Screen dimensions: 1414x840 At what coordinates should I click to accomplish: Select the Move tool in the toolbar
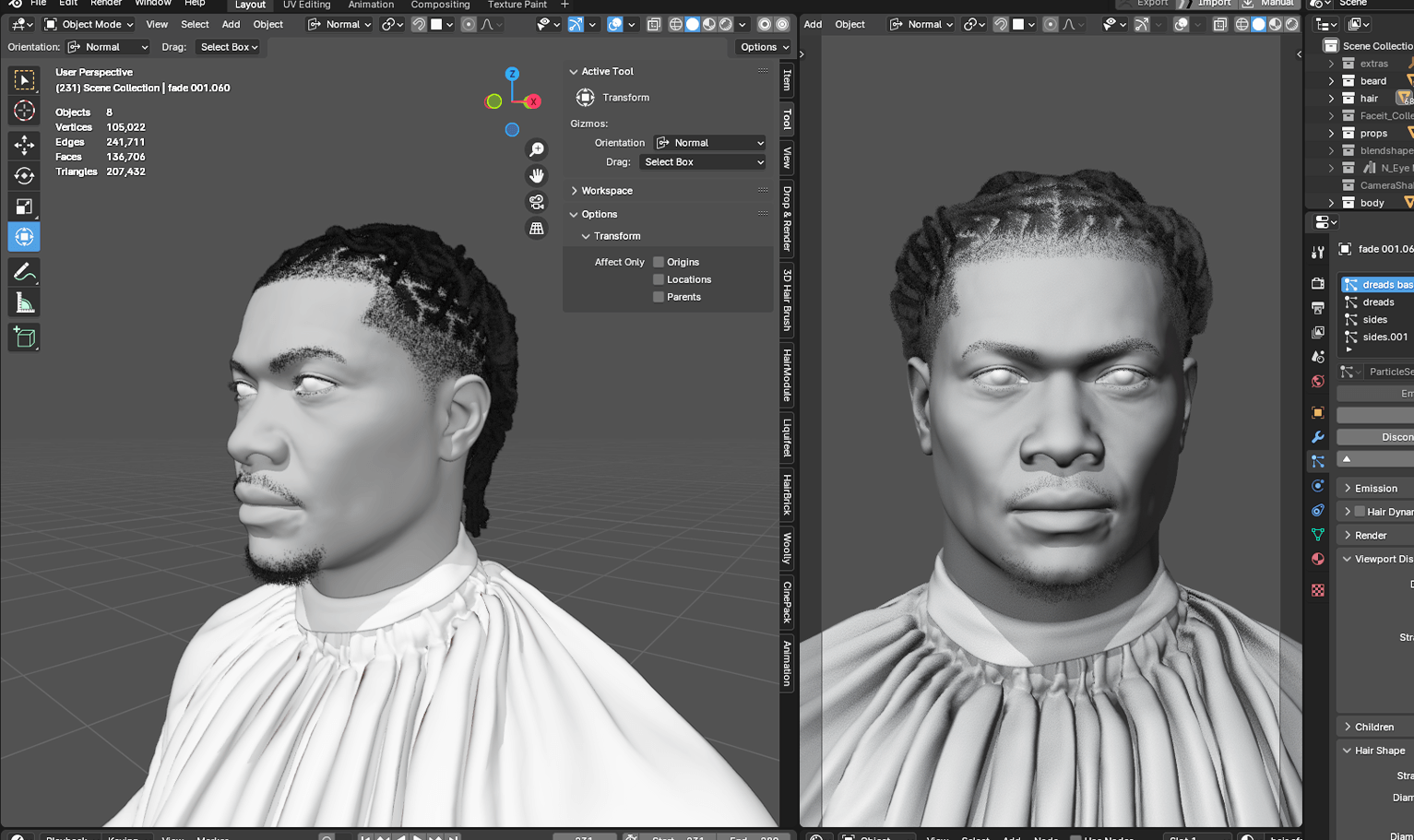pyautogui.click(x=24, y=145)
